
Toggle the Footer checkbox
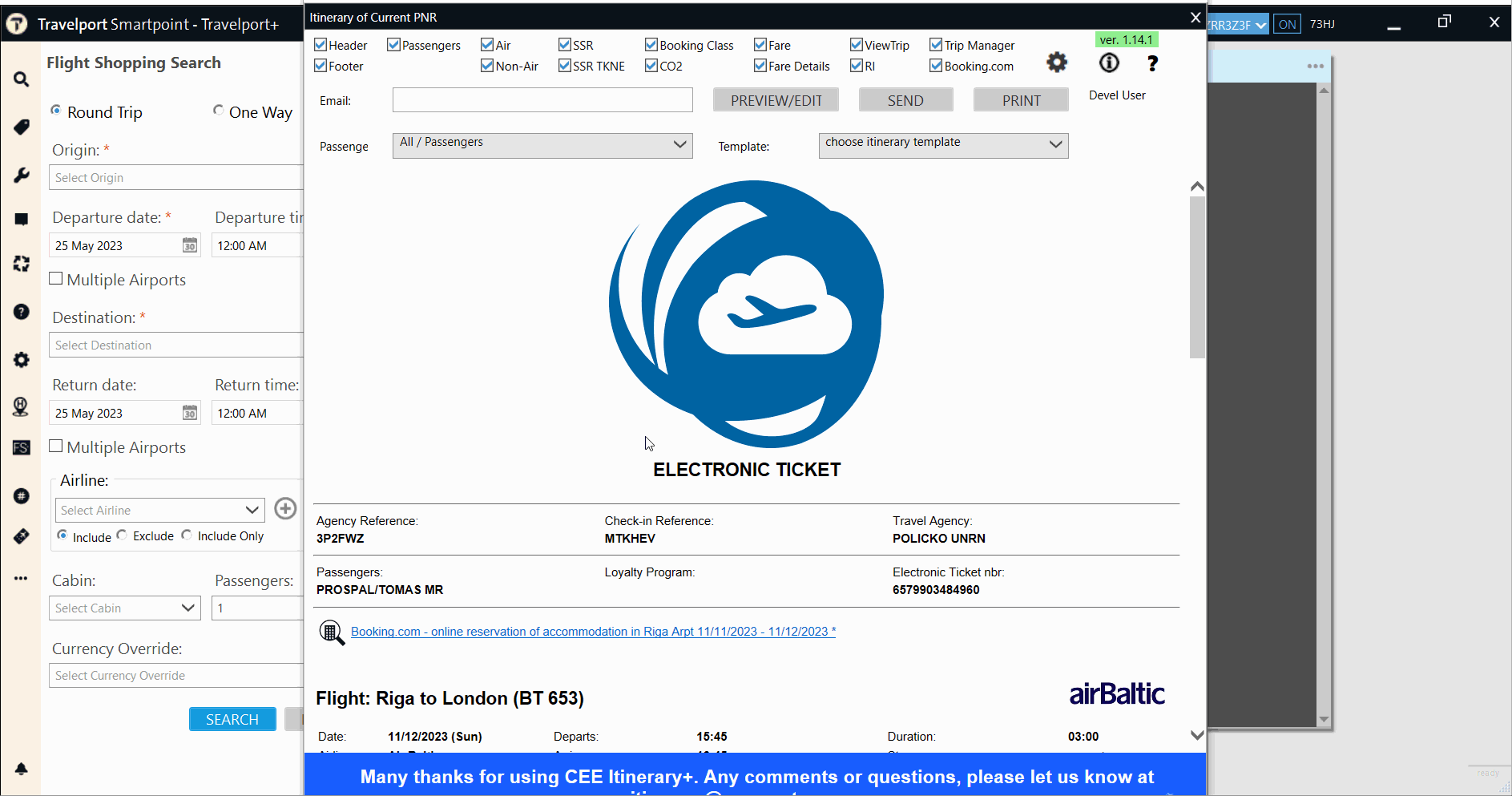point(321,66)
